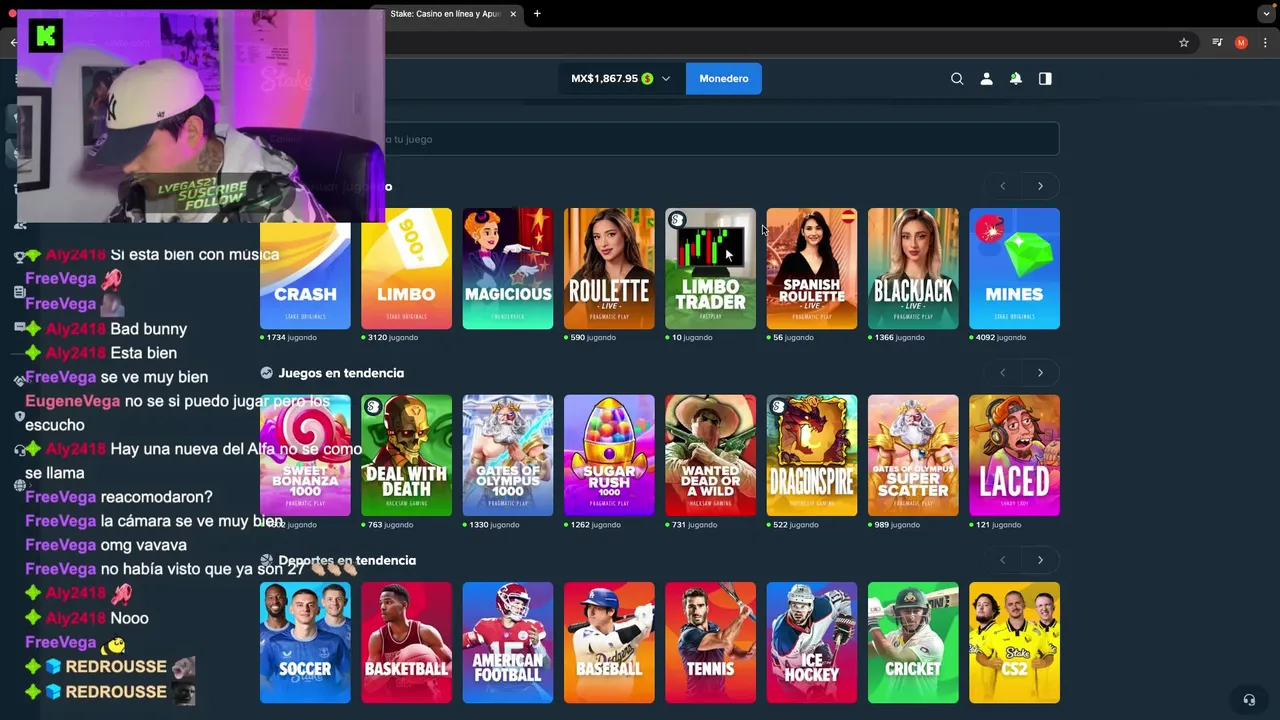
Task: Open the Blackjack Live game thumbnail
Action: click(x=913, y=268)
